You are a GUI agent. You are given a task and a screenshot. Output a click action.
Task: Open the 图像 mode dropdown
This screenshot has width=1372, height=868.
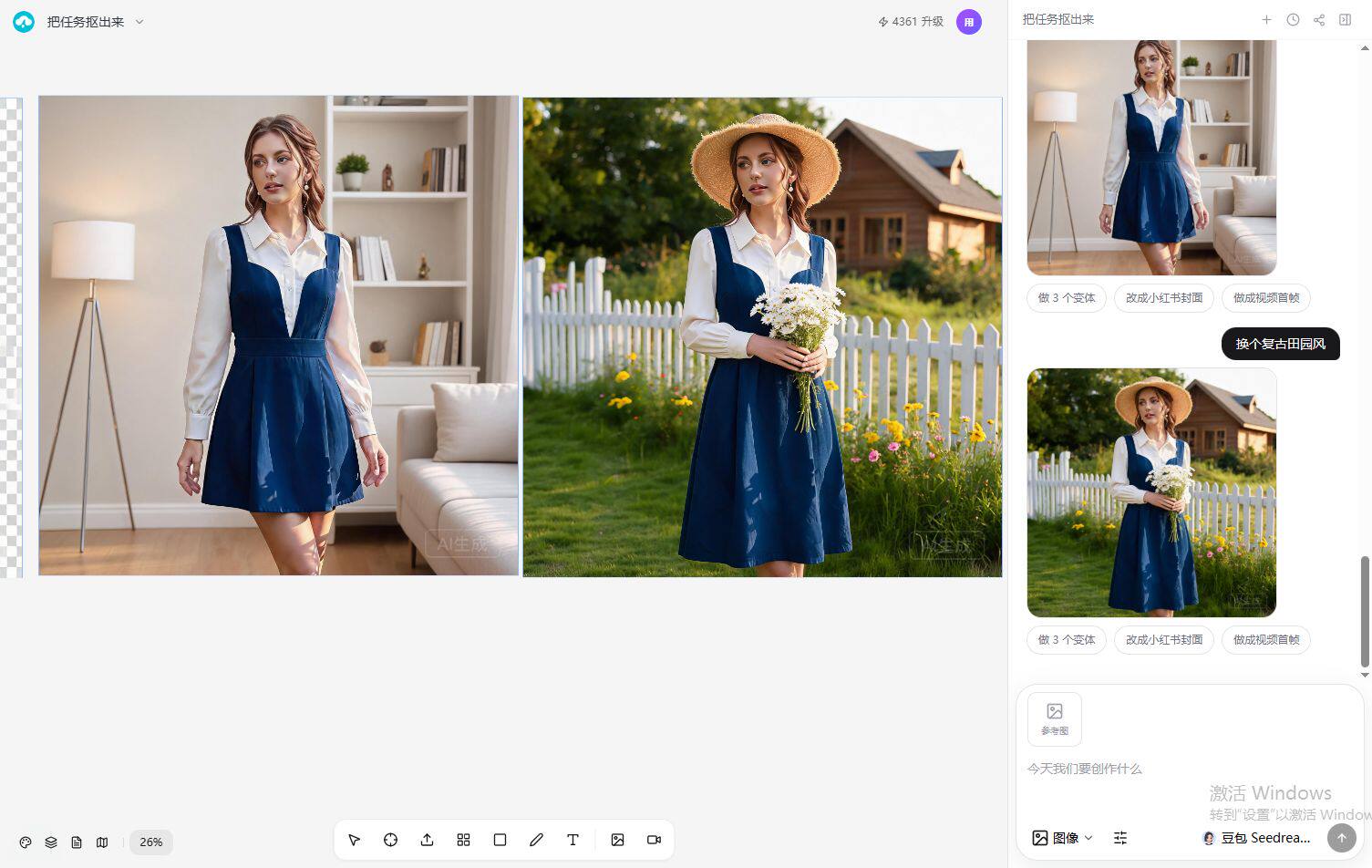1062,838
